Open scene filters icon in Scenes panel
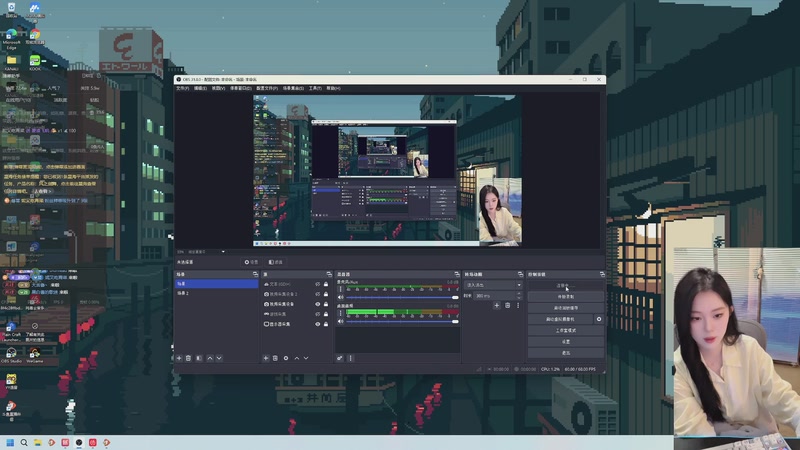 [199, 358]
